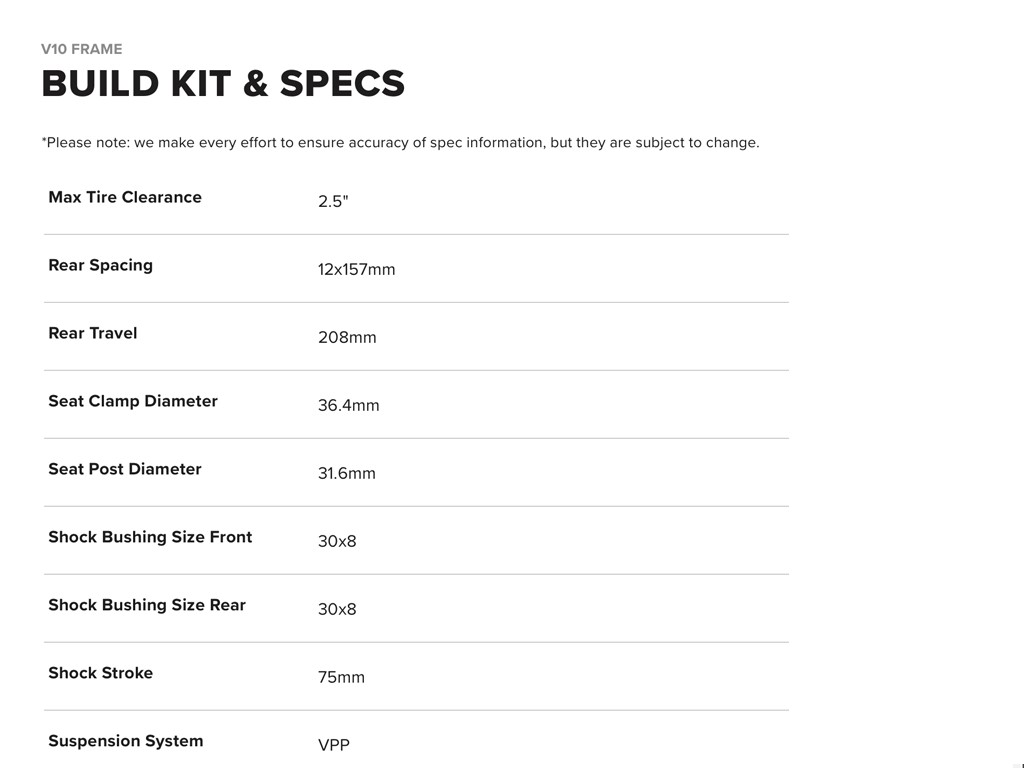Viewport: 1024px width, 768px height.
Task: Click the 31.6mm seat post value
Action: [x=347, y=473]
